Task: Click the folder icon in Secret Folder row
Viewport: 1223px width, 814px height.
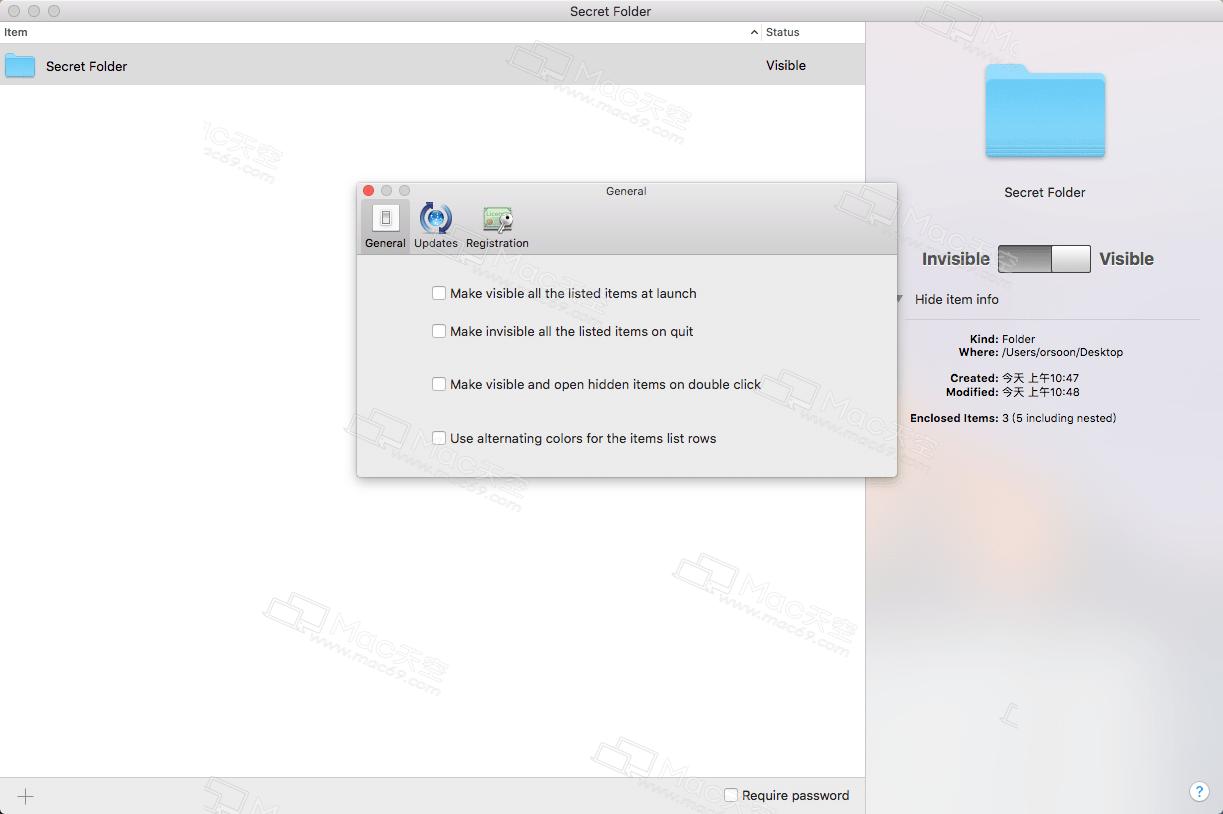Action: (20, 66)
